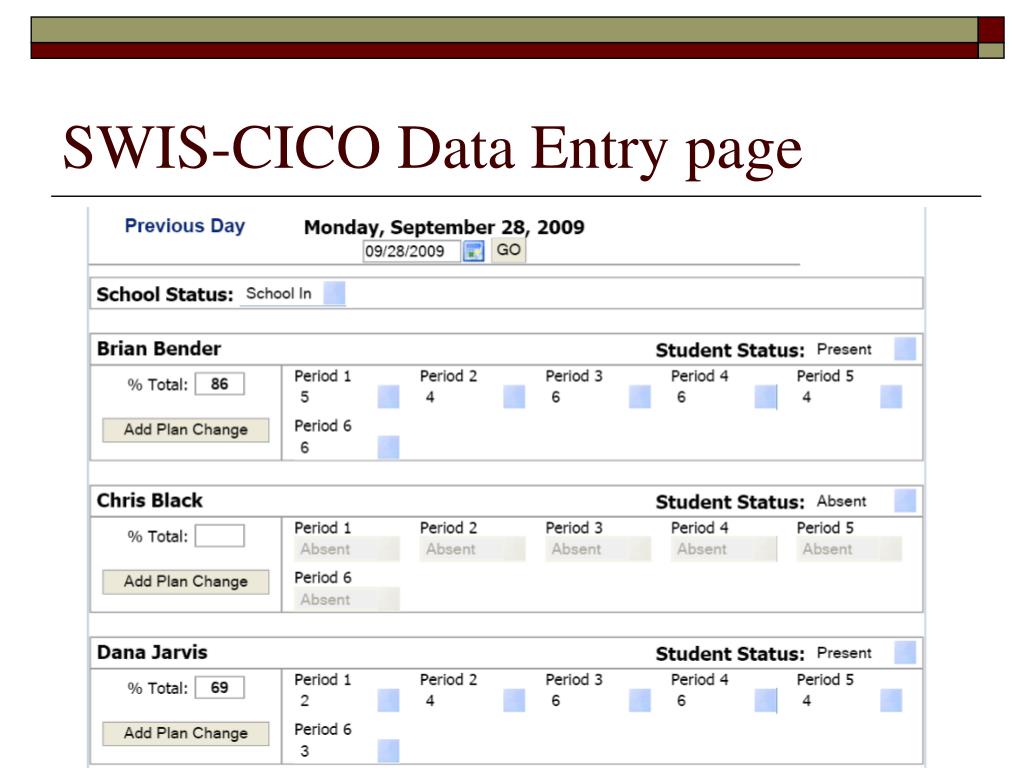Open Brian Bender's Period 6 score dropdown

click(x=389, y=447)
